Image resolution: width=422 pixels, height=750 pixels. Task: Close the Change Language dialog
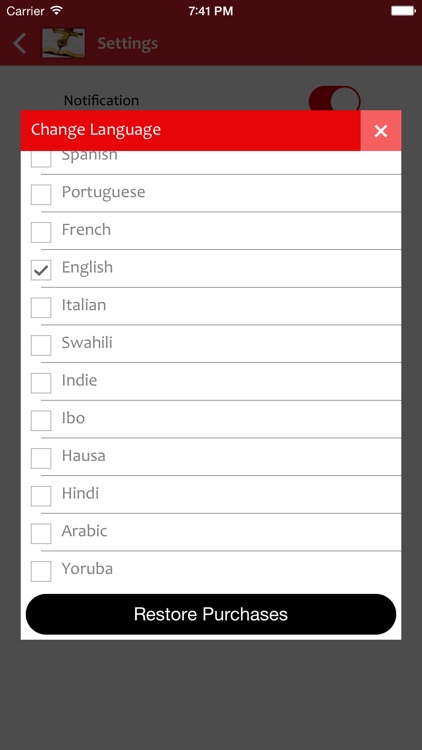380,131
